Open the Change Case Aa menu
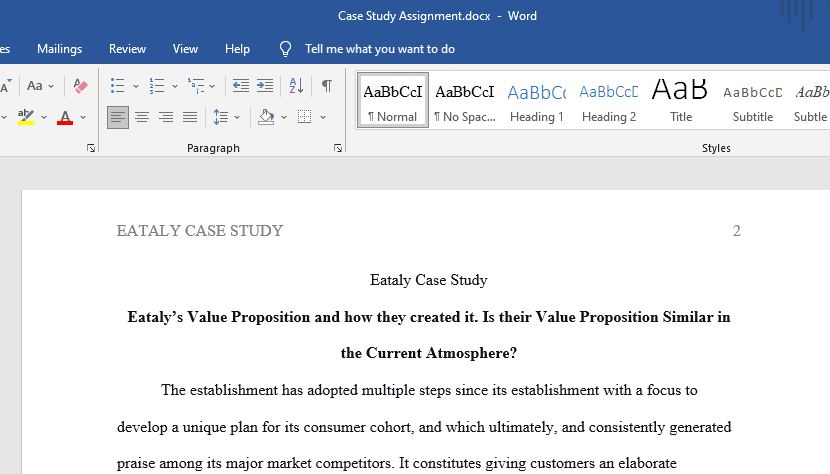This screenshot has height=474, width=830. coord(40,85)
